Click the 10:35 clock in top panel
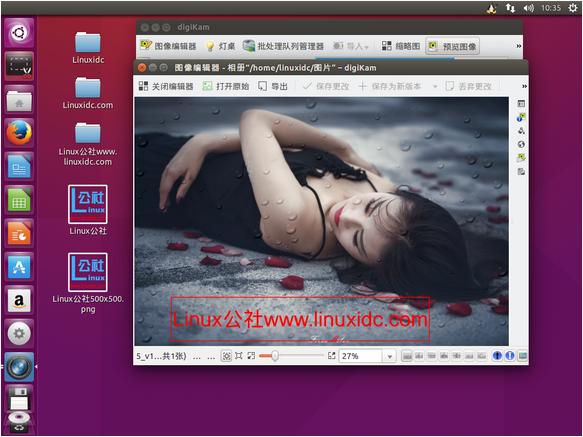The height and width of the screenshot is (437, 583). (551, 8)
